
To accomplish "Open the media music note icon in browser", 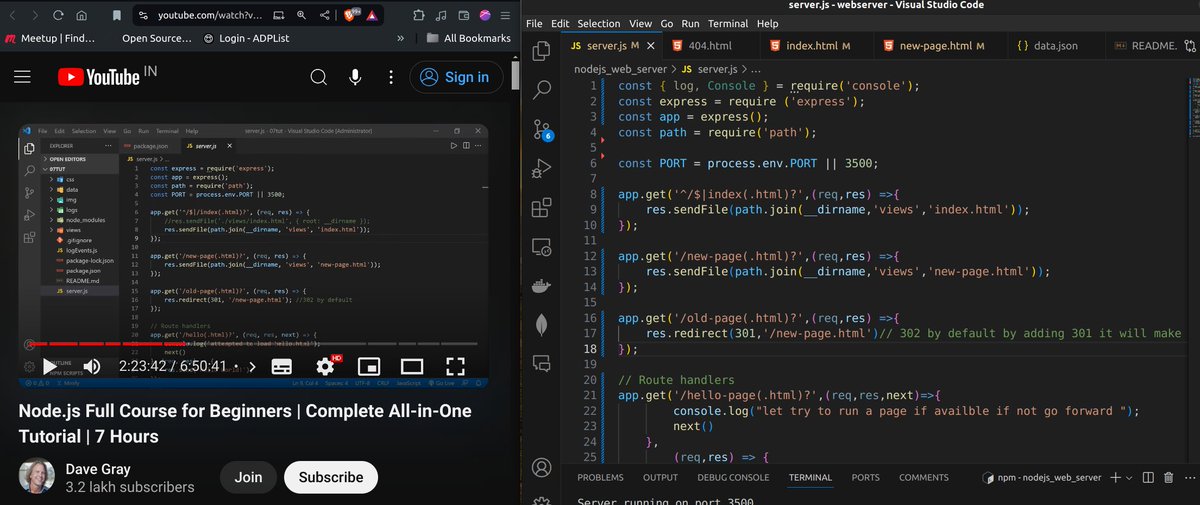I will (x=440, y=15).
